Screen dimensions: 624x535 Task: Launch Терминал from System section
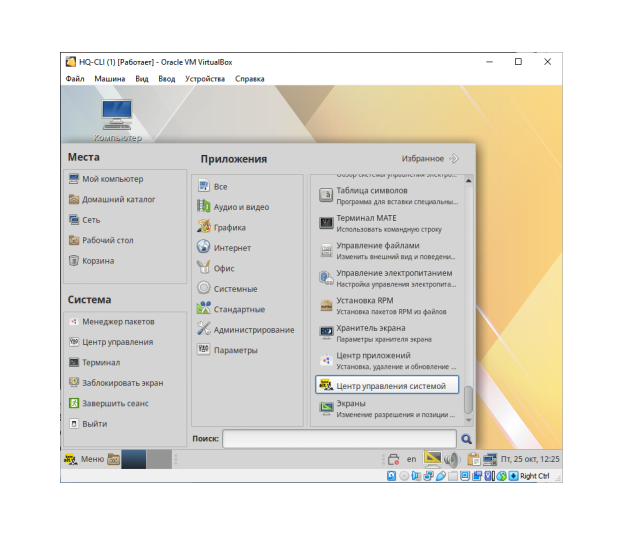coord(94,362)
